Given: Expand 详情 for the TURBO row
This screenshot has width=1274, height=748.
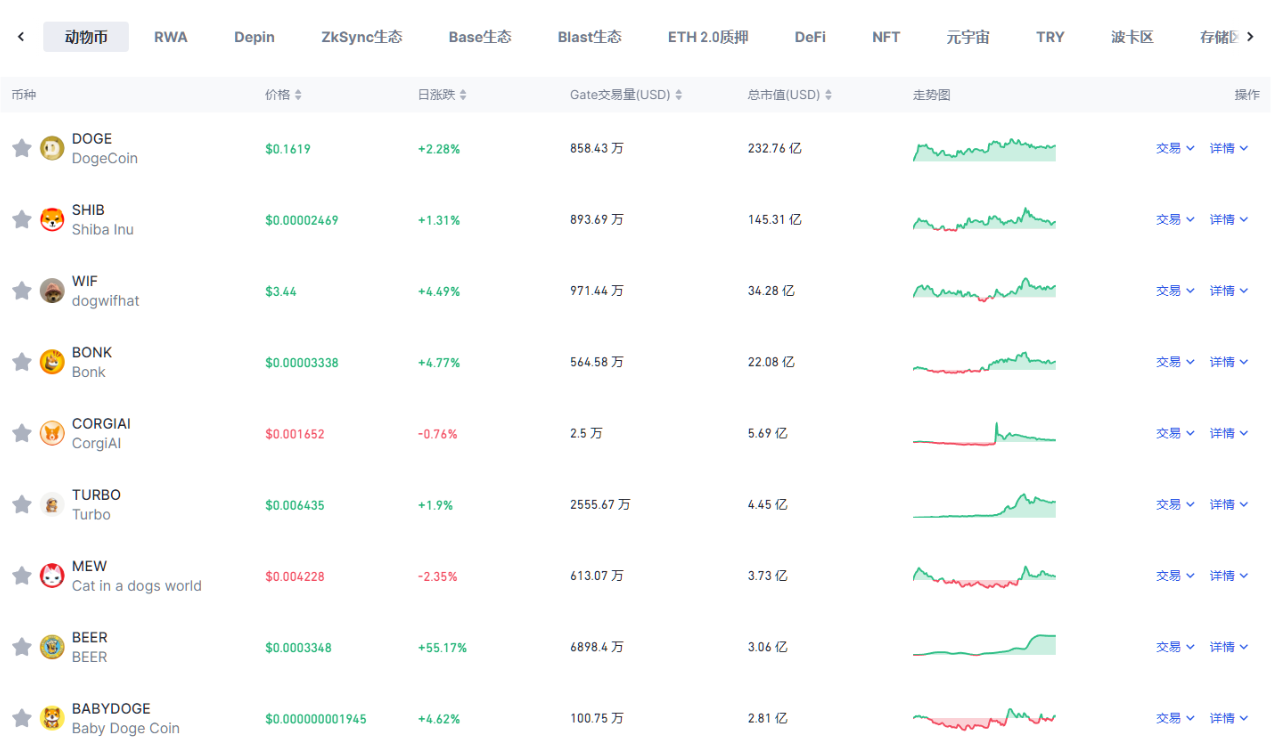Looking at the screenshot, I should click(1229, 505).
